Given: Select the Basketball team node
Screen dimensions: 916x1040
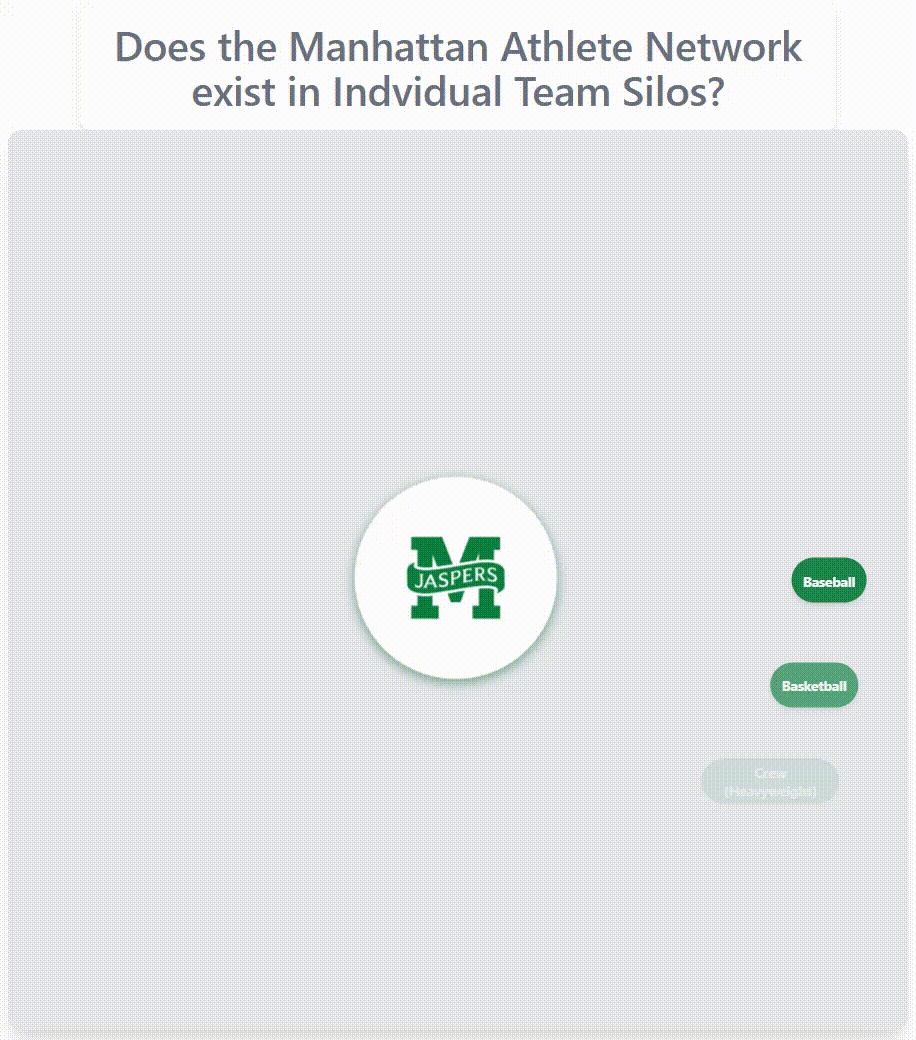Looking at the screenshot, I should tap(814, 686).
